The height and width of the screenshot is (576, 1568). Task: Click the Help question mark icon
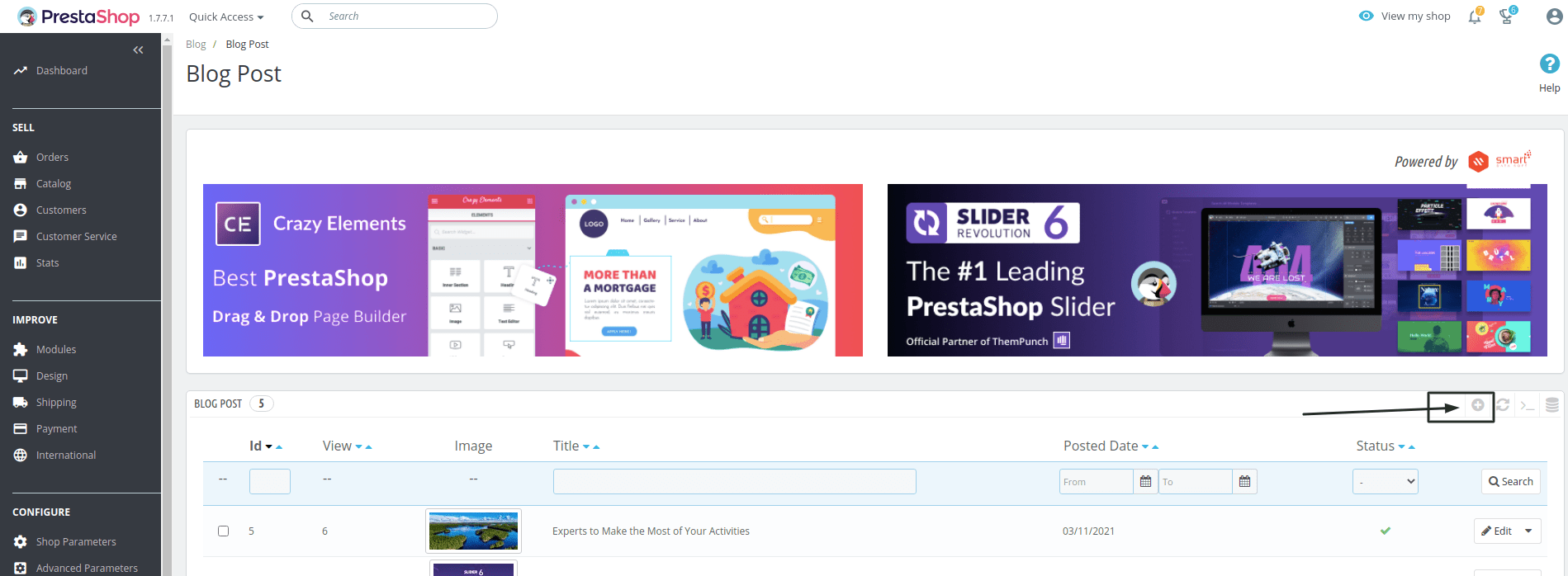coord(1549,64)
